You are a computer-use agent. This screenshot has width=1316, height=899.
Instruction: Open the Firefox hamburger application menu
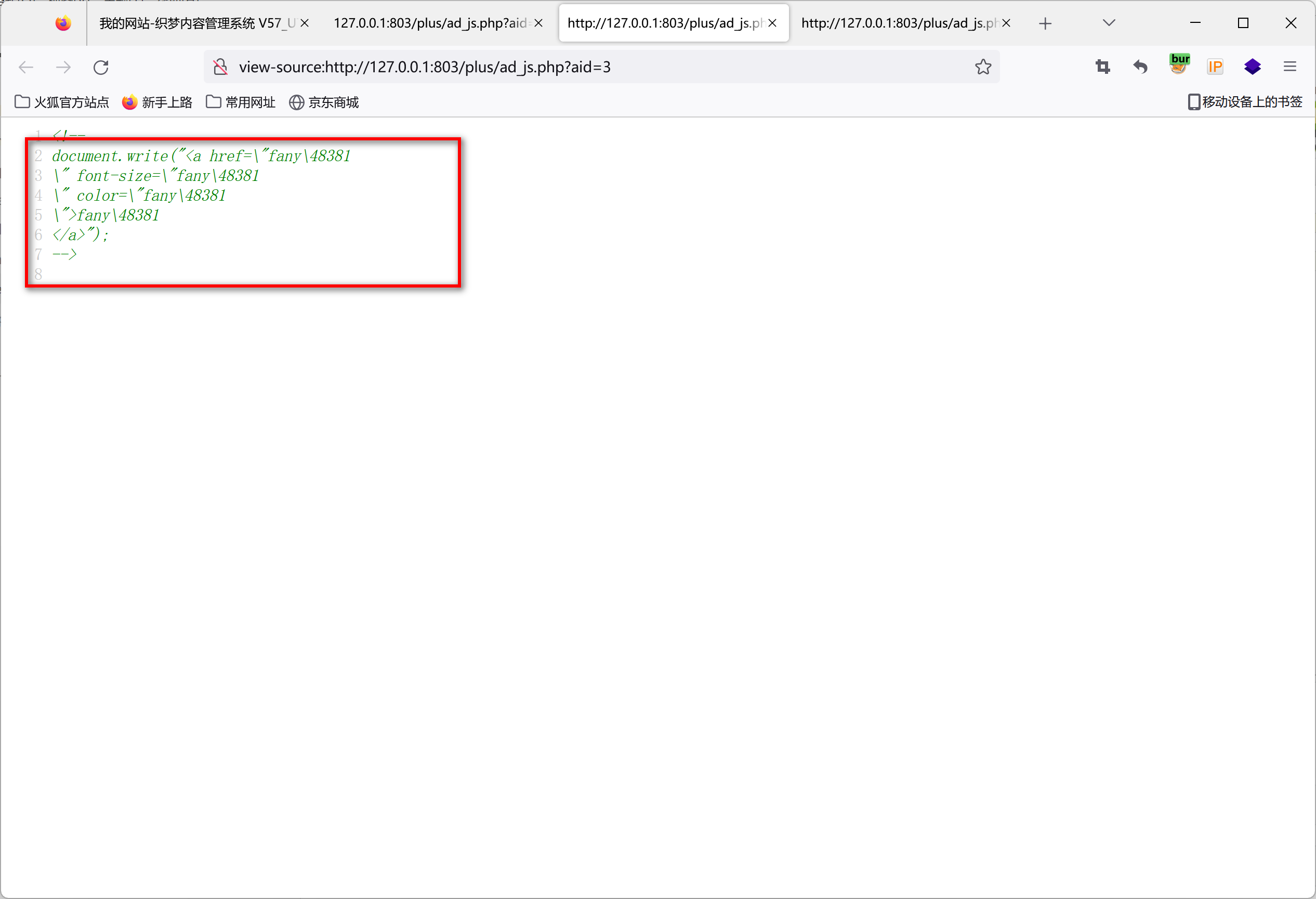coord(1290,67)
